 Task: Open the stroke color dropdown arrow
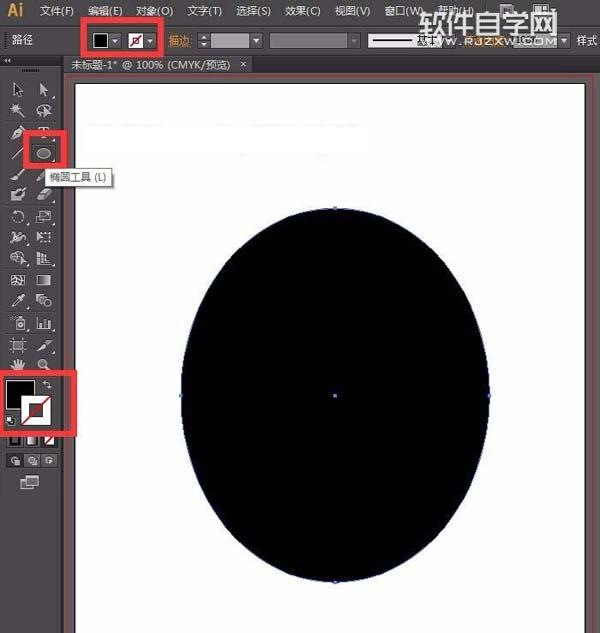click(151, 41)
